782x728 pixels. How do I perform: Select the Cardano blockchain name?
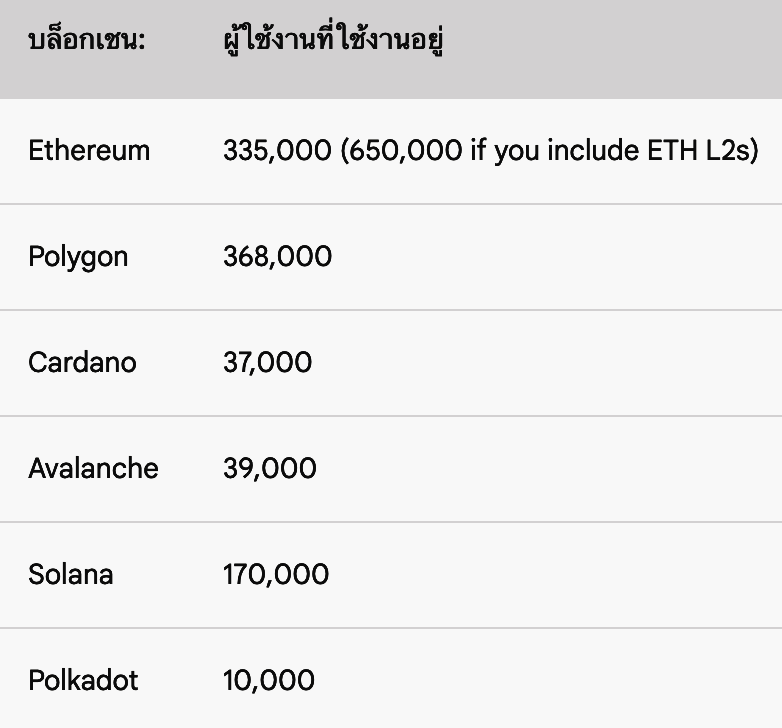pos(82,362)
